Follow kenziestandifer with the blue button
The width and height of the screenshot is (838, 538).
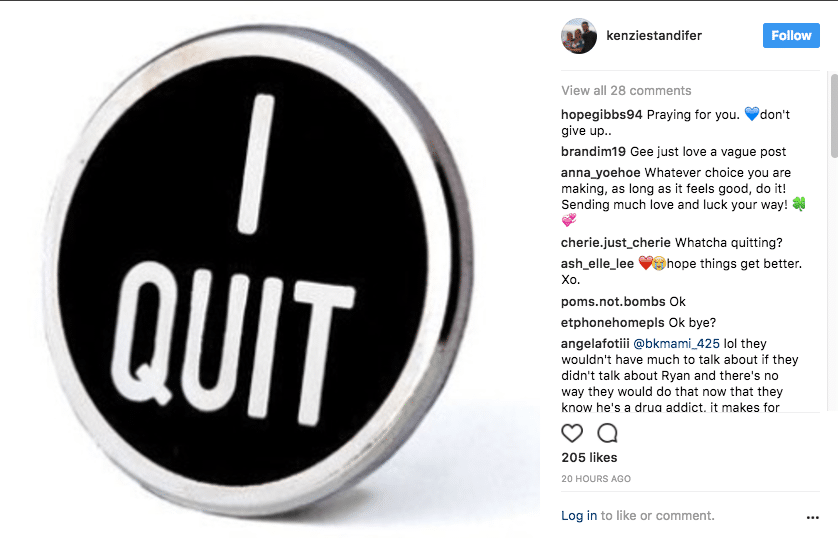coord(791,35)
